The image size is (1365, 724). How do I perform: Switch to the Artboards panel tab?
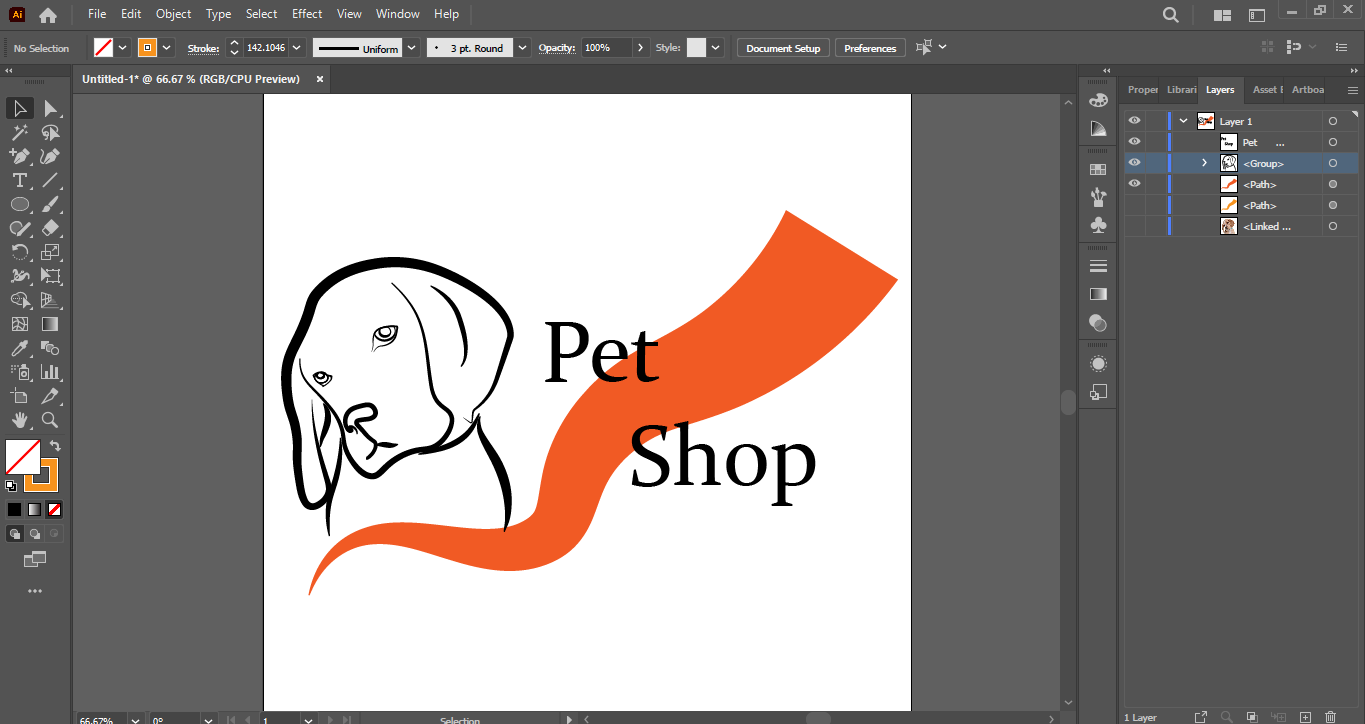coord(1308,90)
